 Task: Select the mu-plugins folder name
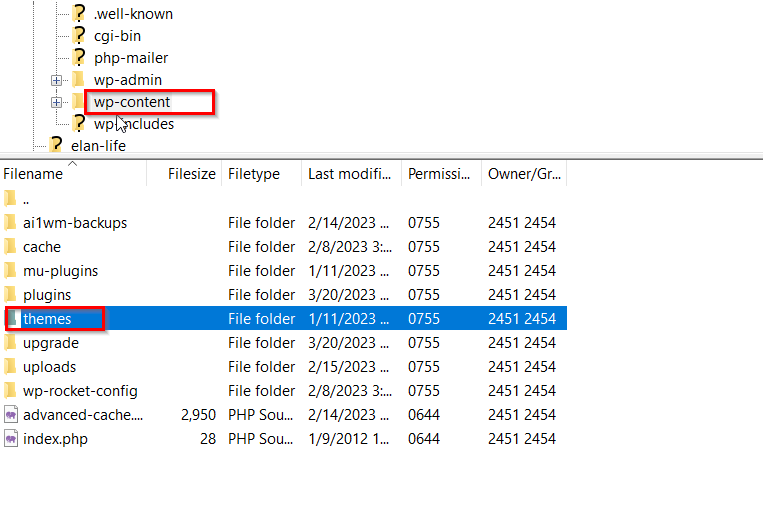tap(60, 271)
